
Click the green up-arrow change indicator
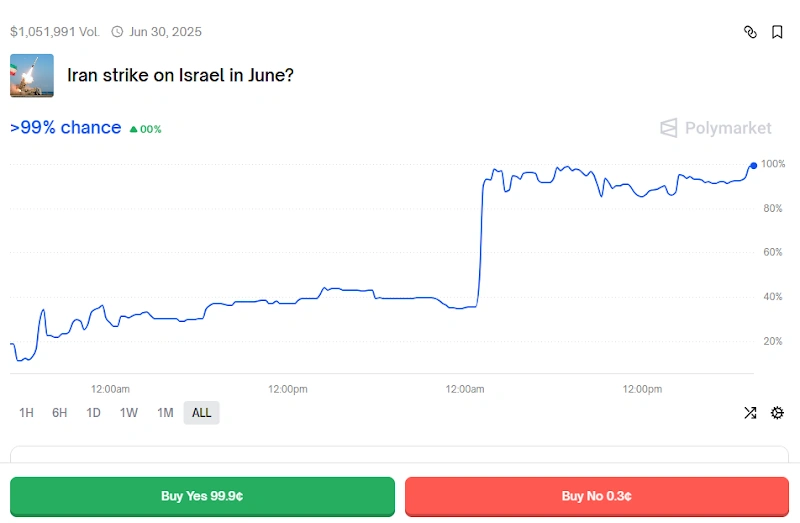tap(134, 129)
